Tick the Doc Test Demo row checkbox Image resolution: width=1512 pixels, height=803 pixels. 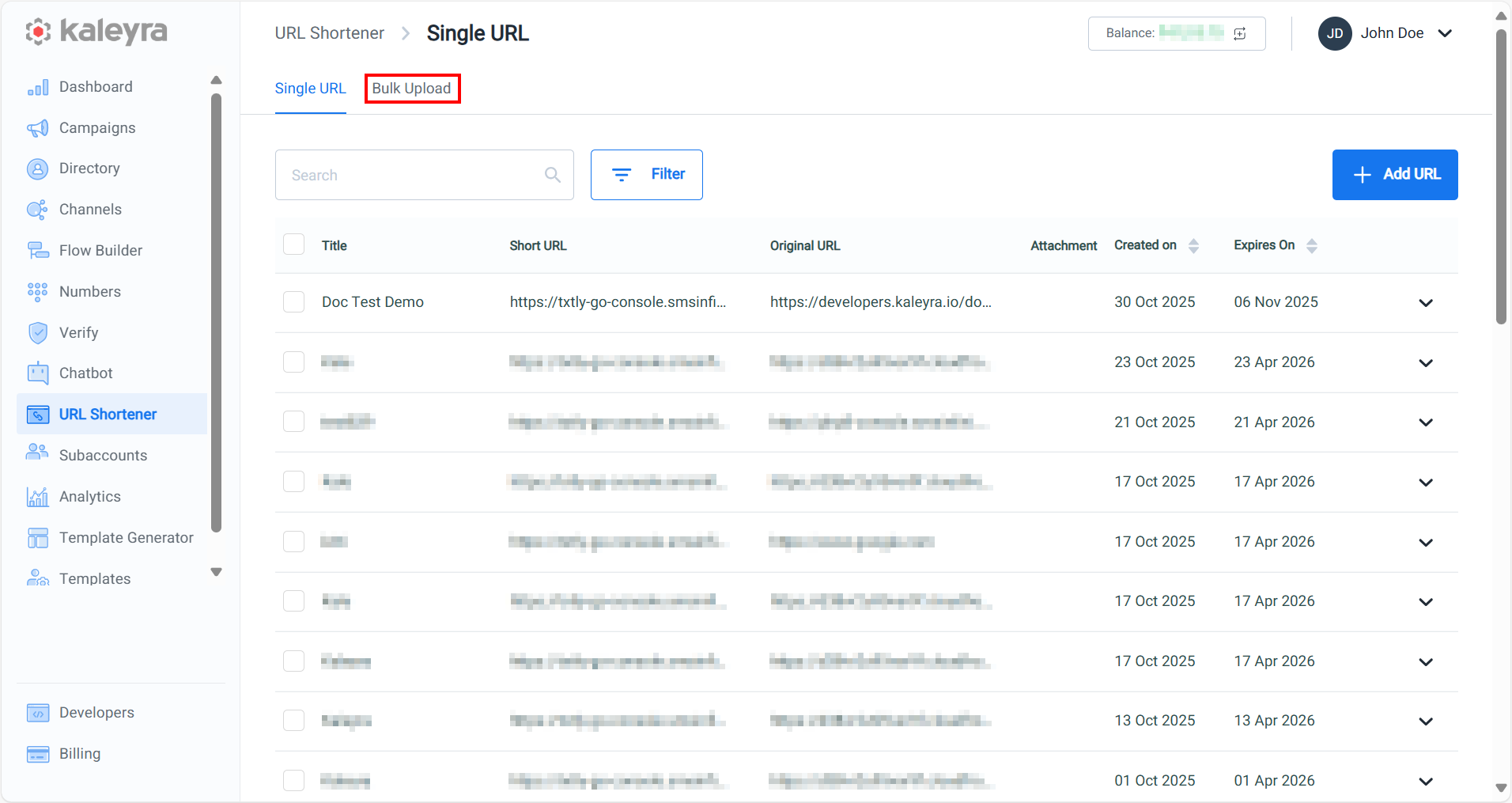click(294, 302)
